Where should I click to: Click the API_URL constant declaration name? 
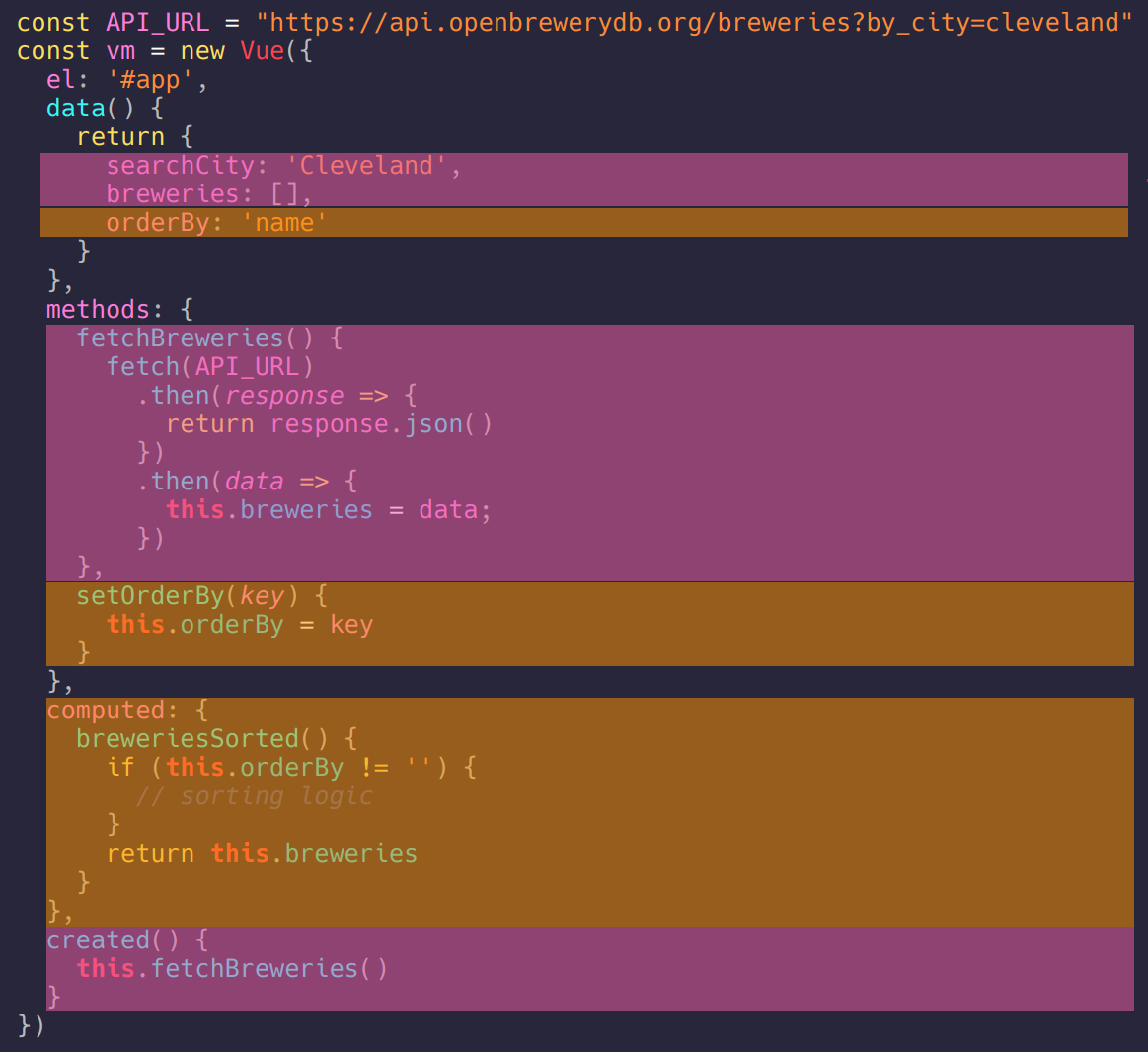157,23
